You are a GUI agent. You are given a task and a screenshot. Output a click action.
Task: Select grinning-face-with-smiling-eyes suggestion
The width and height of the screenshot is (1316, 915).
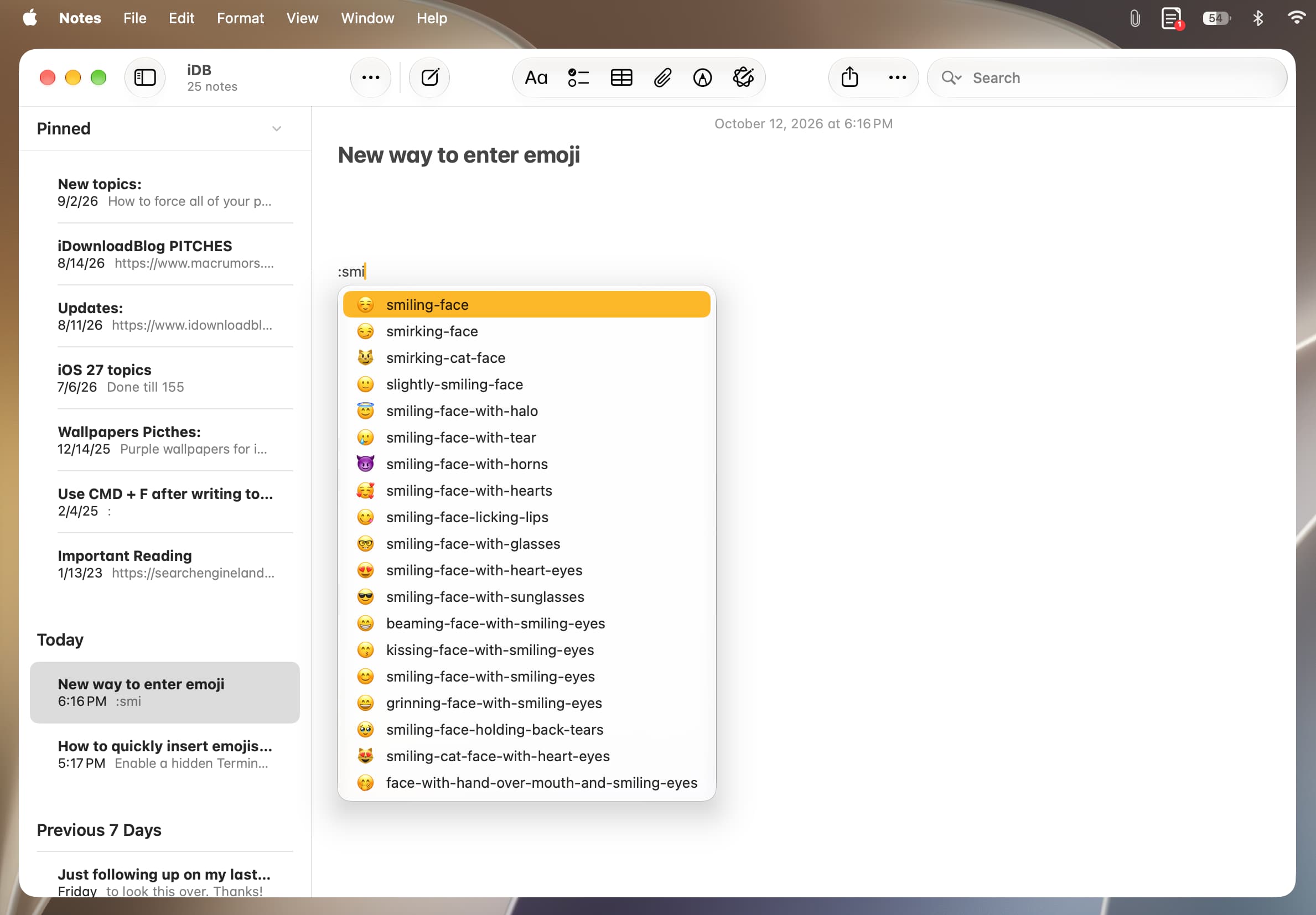click(x=526, y=703)
